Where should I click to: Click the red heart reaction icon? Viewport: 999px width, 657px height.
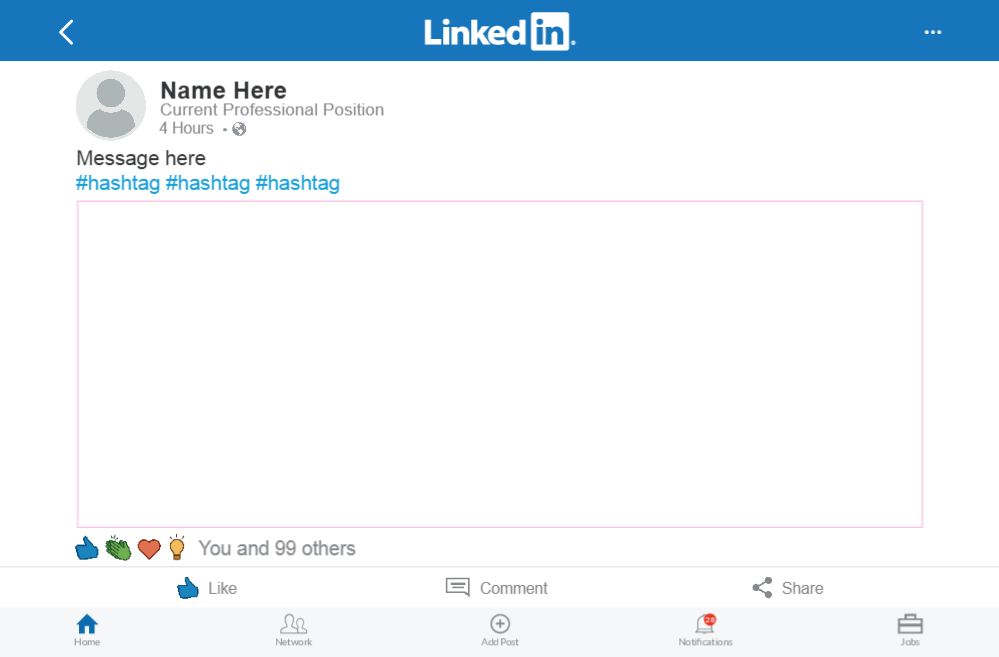click(149, 548)
